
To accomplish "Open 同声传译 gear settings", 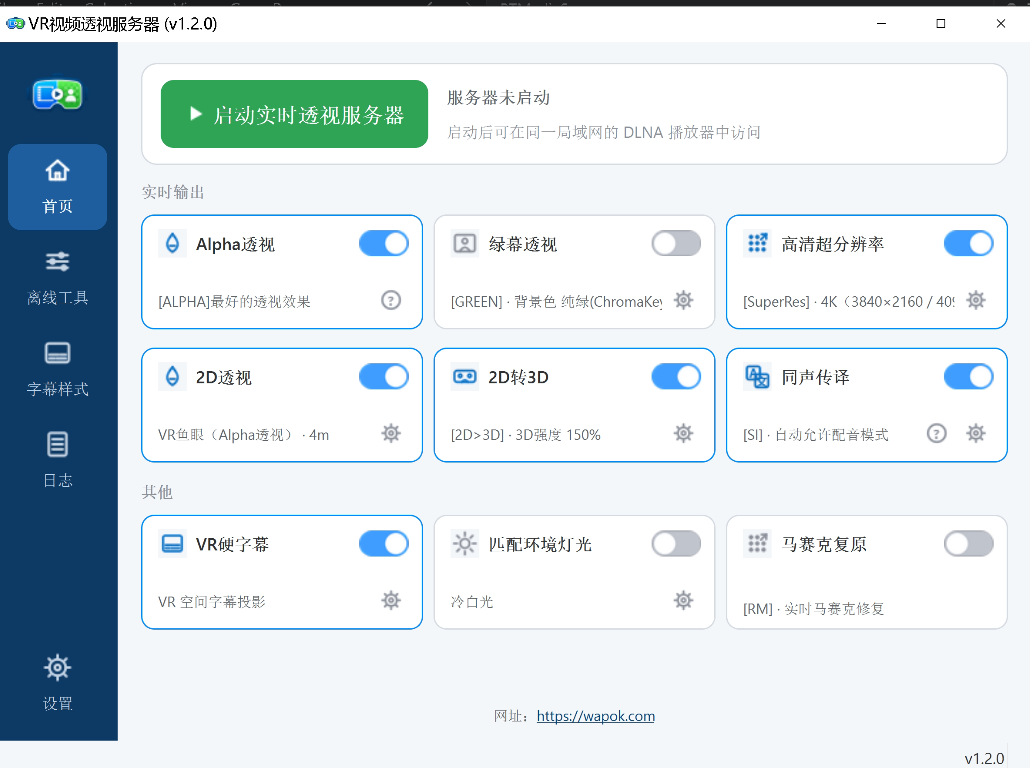I will point(975,434).
